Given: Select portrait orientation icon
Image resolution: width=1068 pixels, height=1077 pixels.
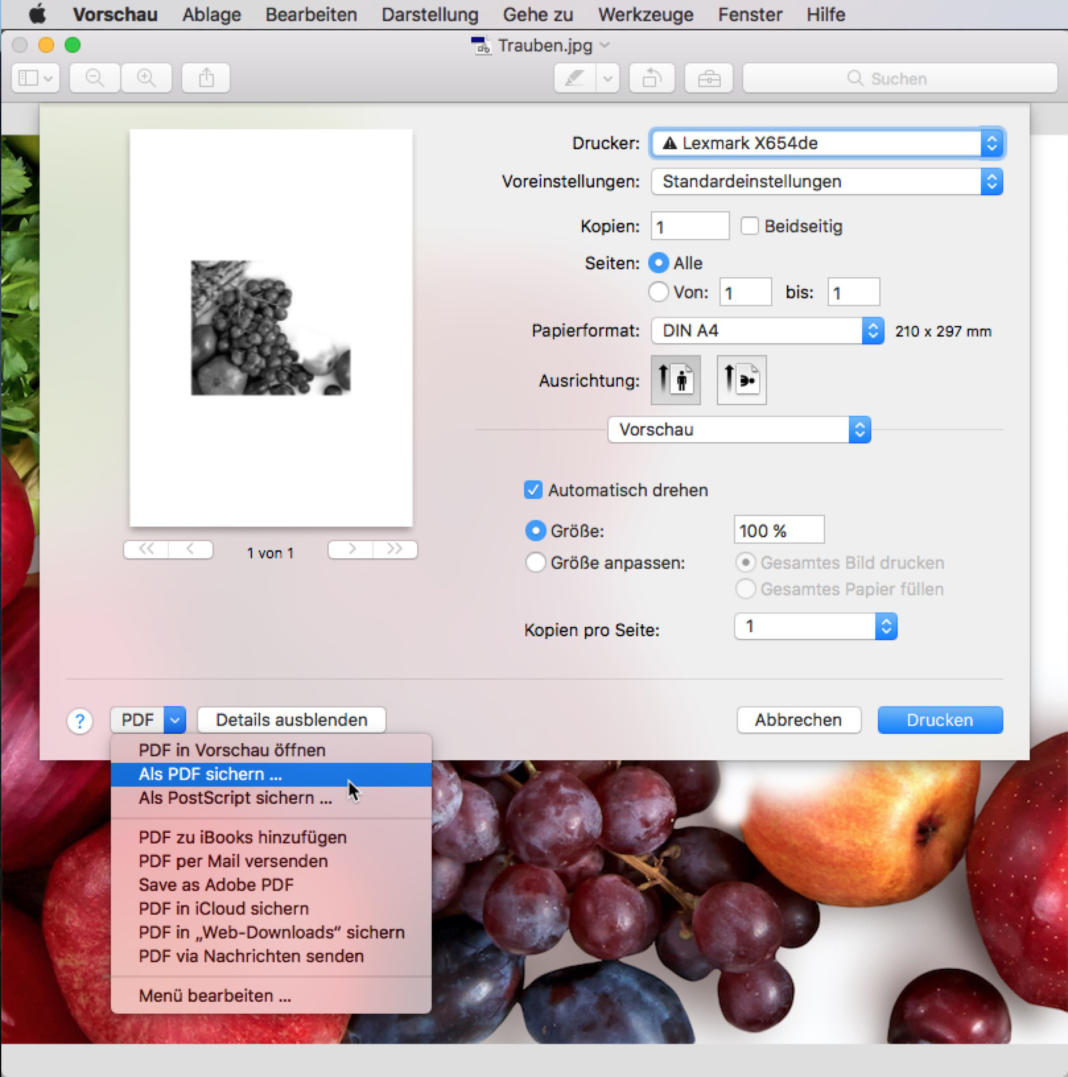Looking at the screenshot, I should (675, 380).
